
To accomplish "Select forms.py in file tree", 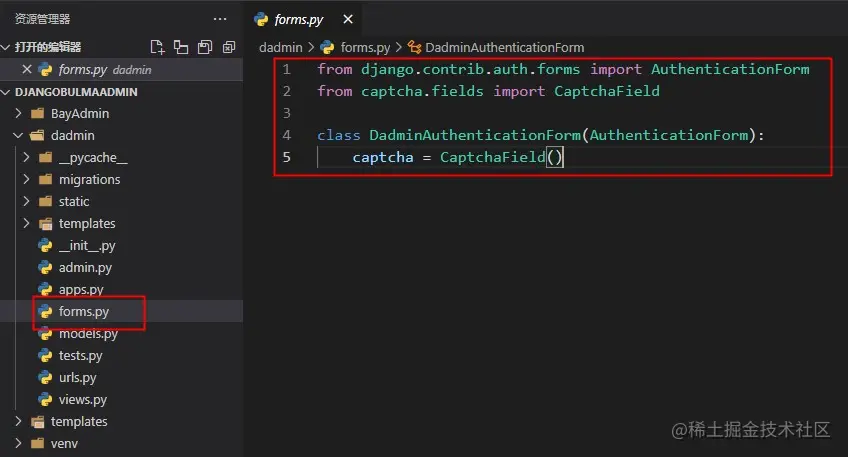I will pos(83,312).
